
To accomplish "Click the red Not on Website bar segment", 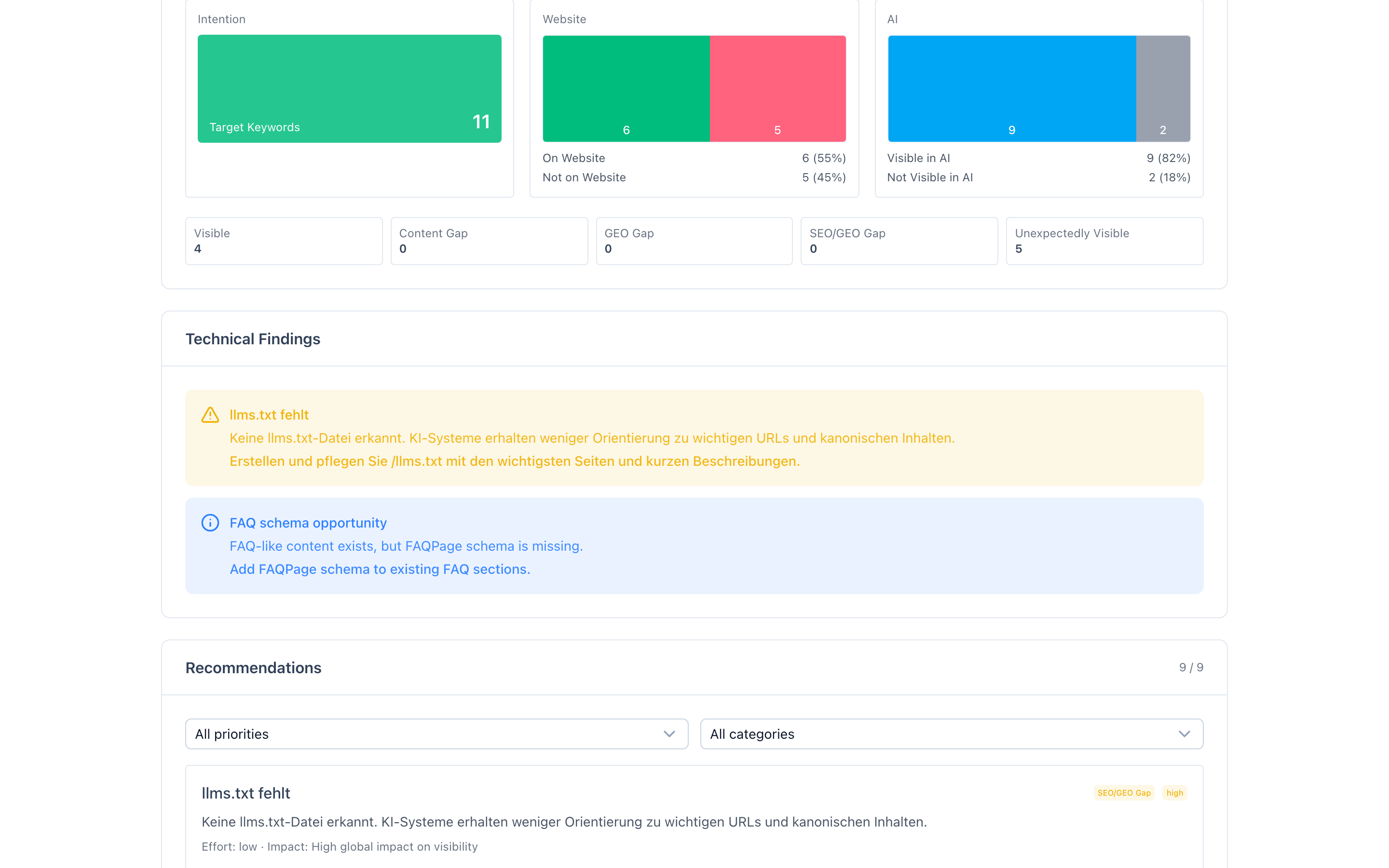I will point(778,88).
